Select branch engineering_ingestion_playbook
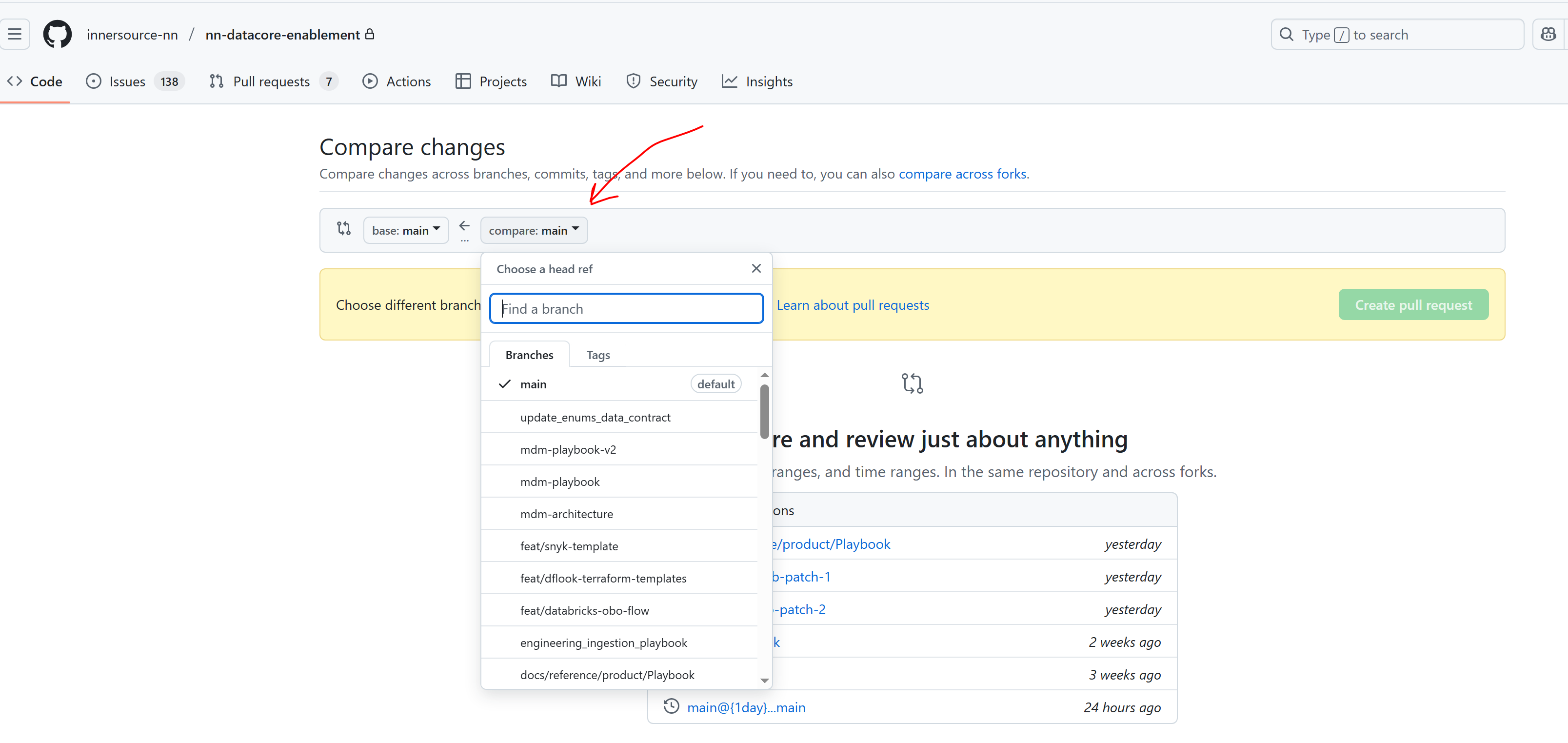 click(619, 643)
